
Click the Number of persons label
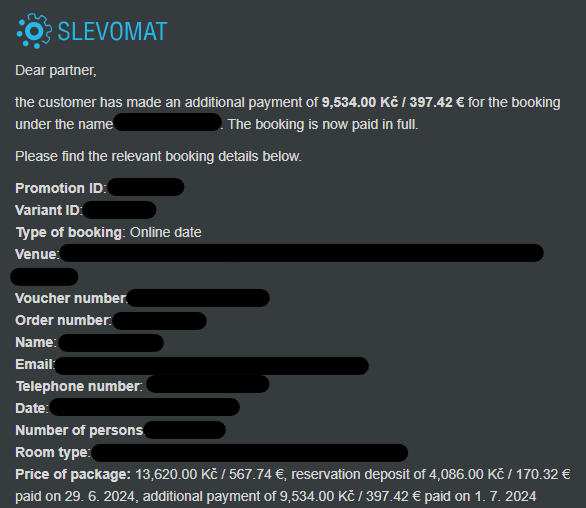coord(80,430)
